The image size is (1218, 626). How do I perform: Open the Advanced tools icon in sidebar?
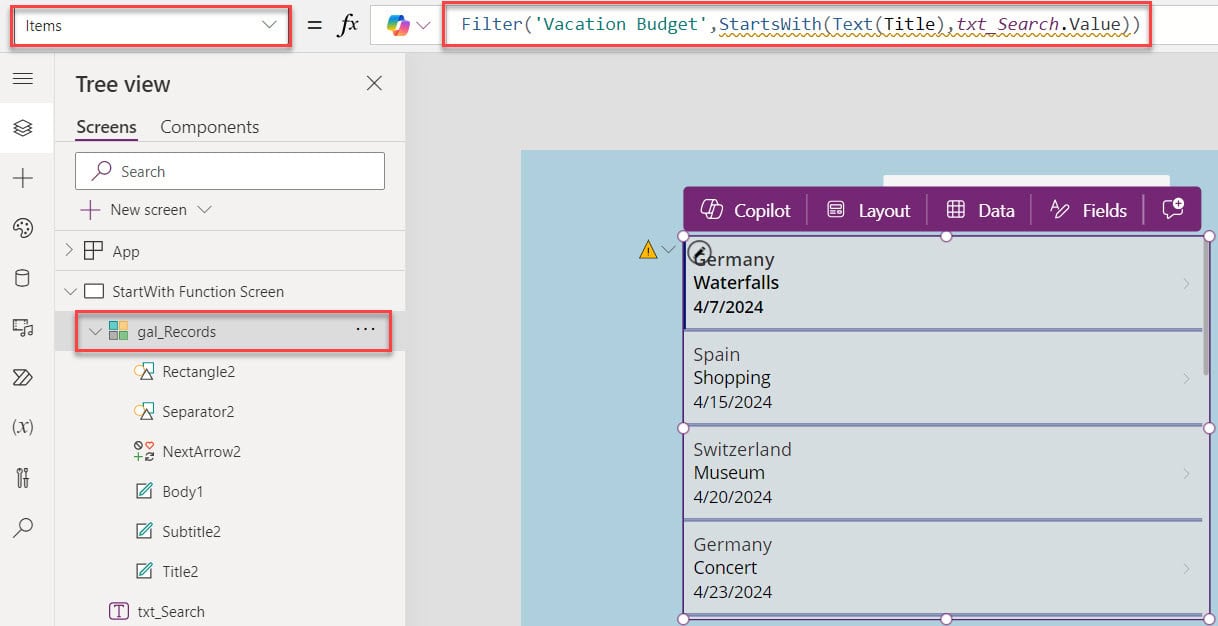(23, 477)
